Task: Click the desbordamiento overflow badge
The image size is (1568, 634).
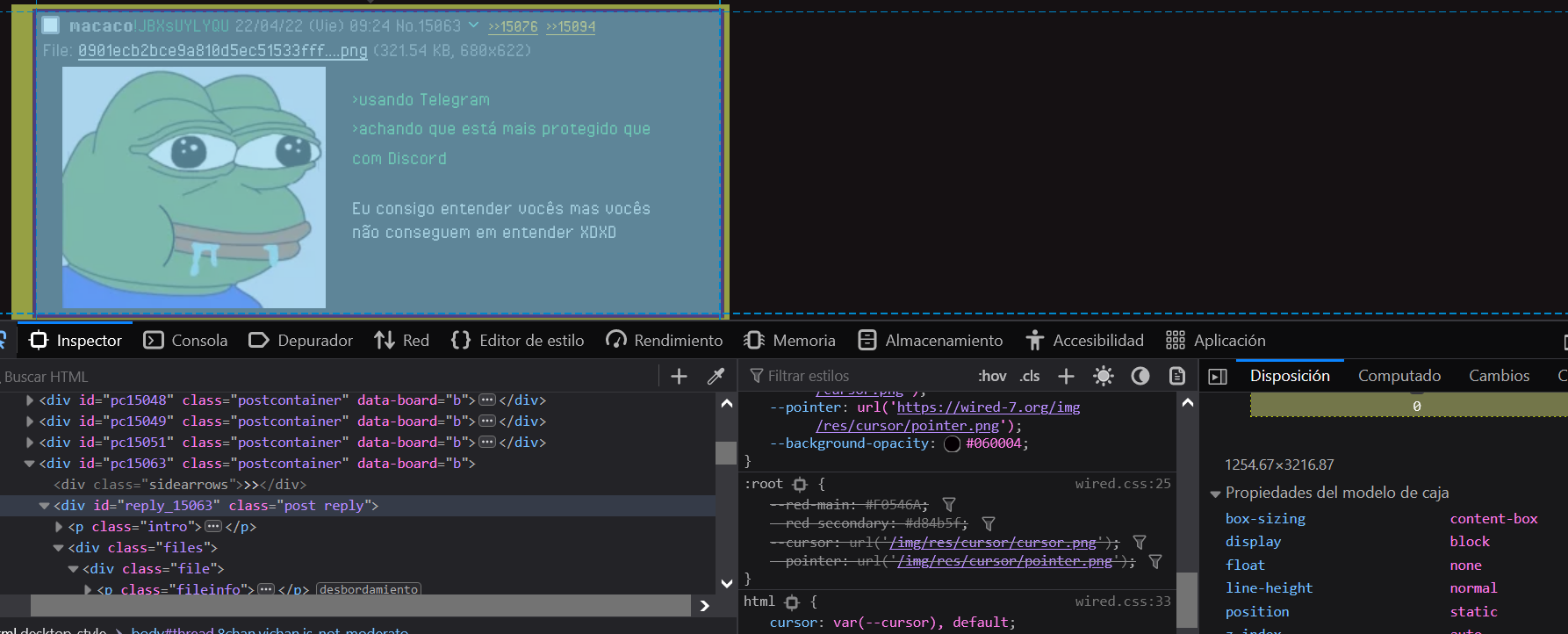Action: [x=368, y=589]
